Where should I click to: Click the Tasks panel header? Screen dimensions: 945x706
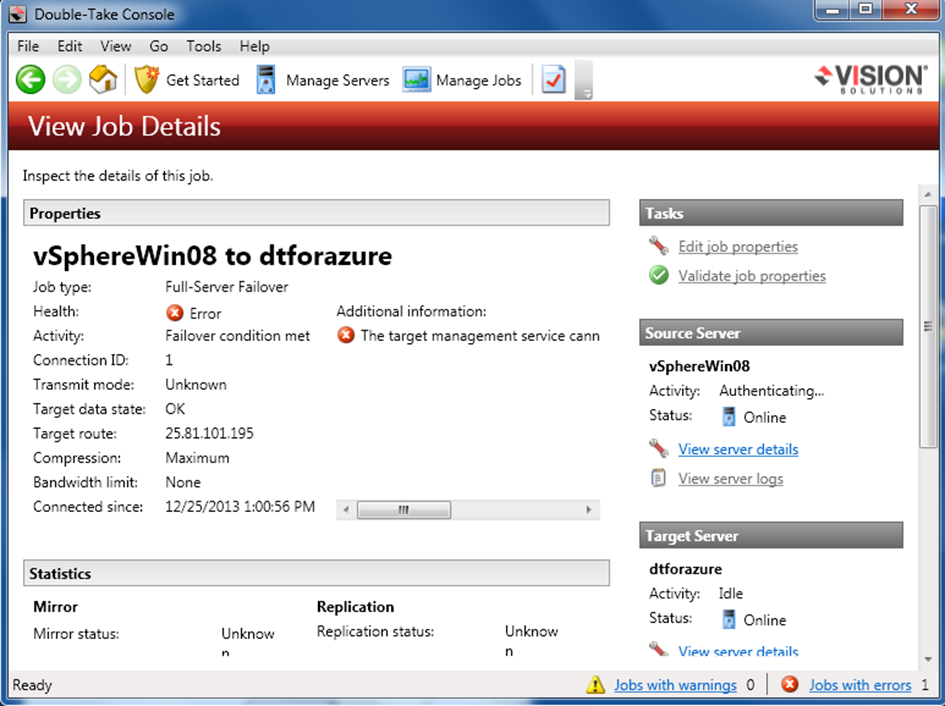(771, 213)
